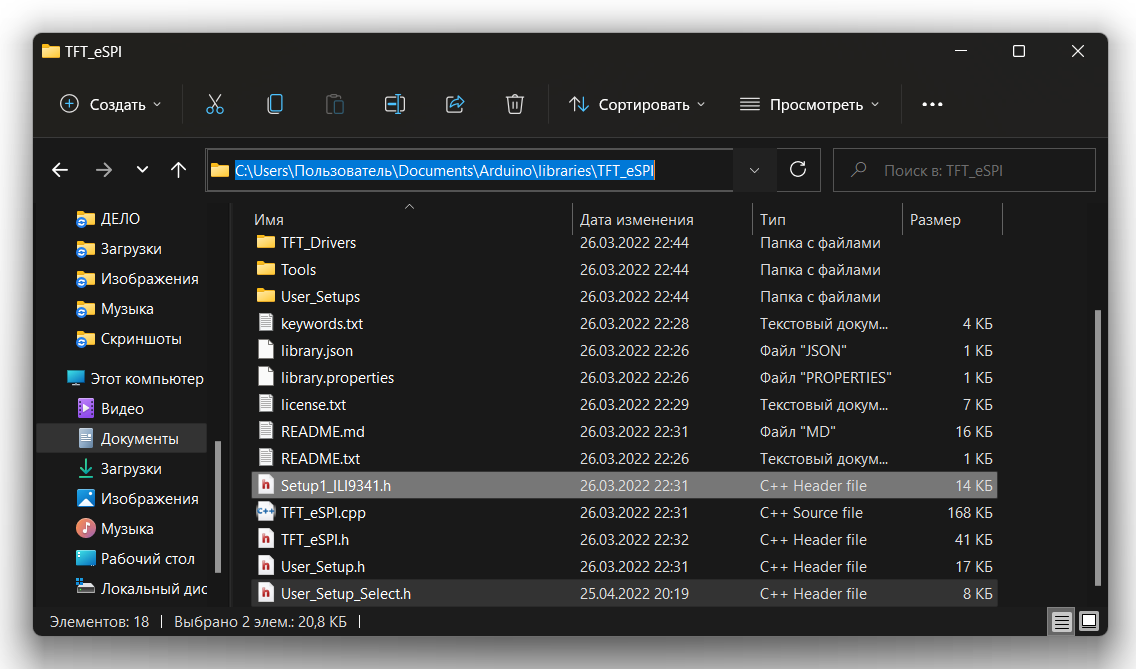Open the three-dots more options menu
1136x669 pixels.
click(x=932, y=104)
